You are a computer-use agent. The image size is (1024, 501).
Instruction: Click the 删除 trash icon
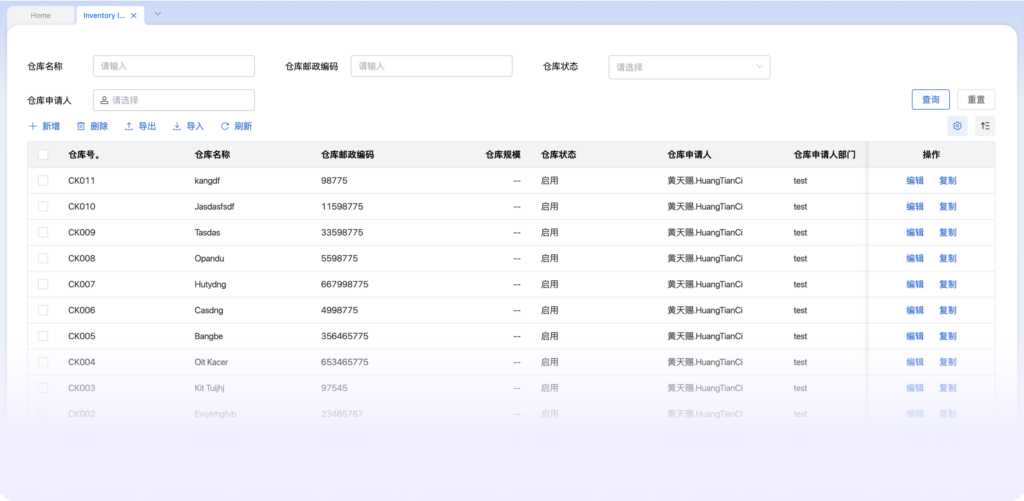point(81,126)
